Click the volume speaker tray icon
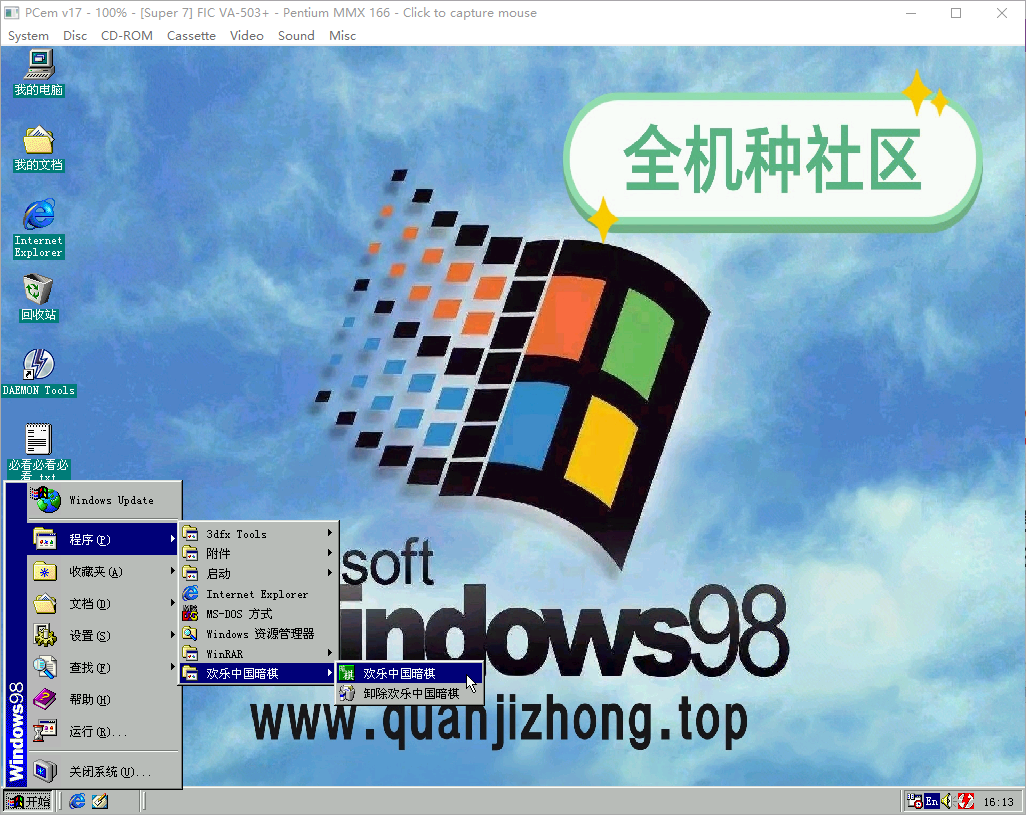Image resolution: width=1026 pixels, height=815 pixels. pyautogui.click(x=947, y=801)
